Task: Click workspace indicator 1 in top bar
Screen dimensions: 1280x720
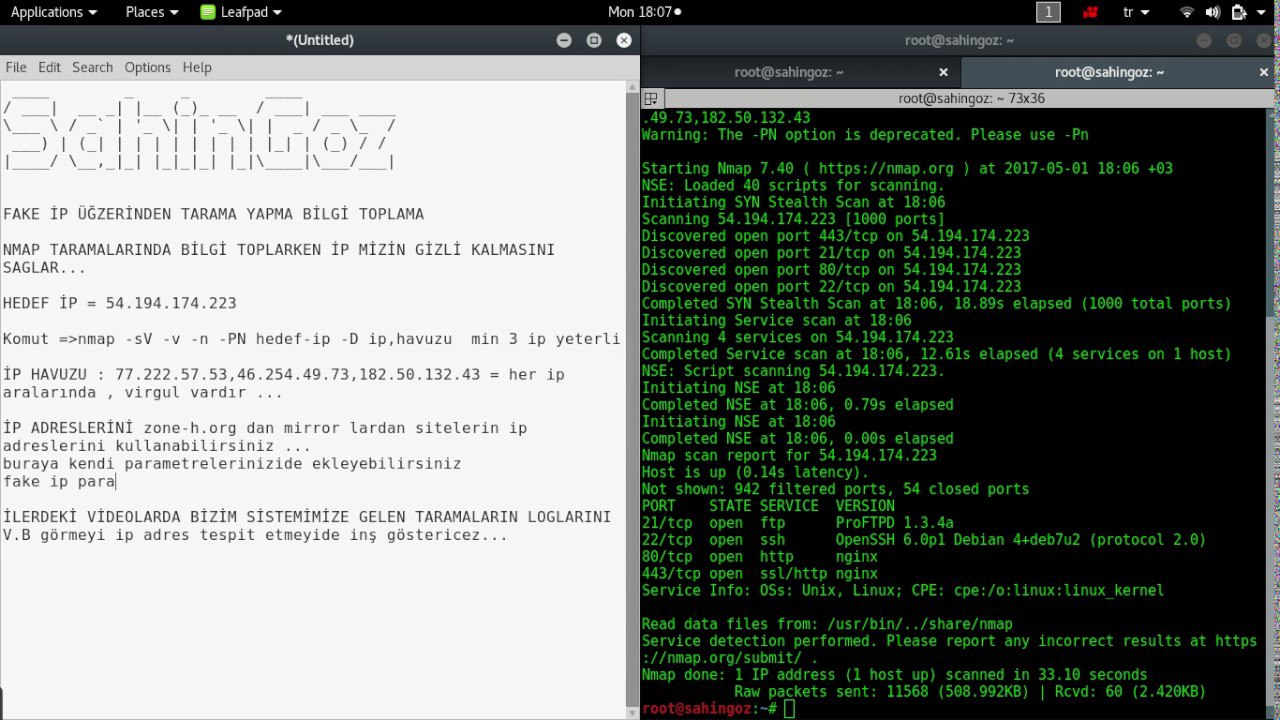Action: [1048, 12]
